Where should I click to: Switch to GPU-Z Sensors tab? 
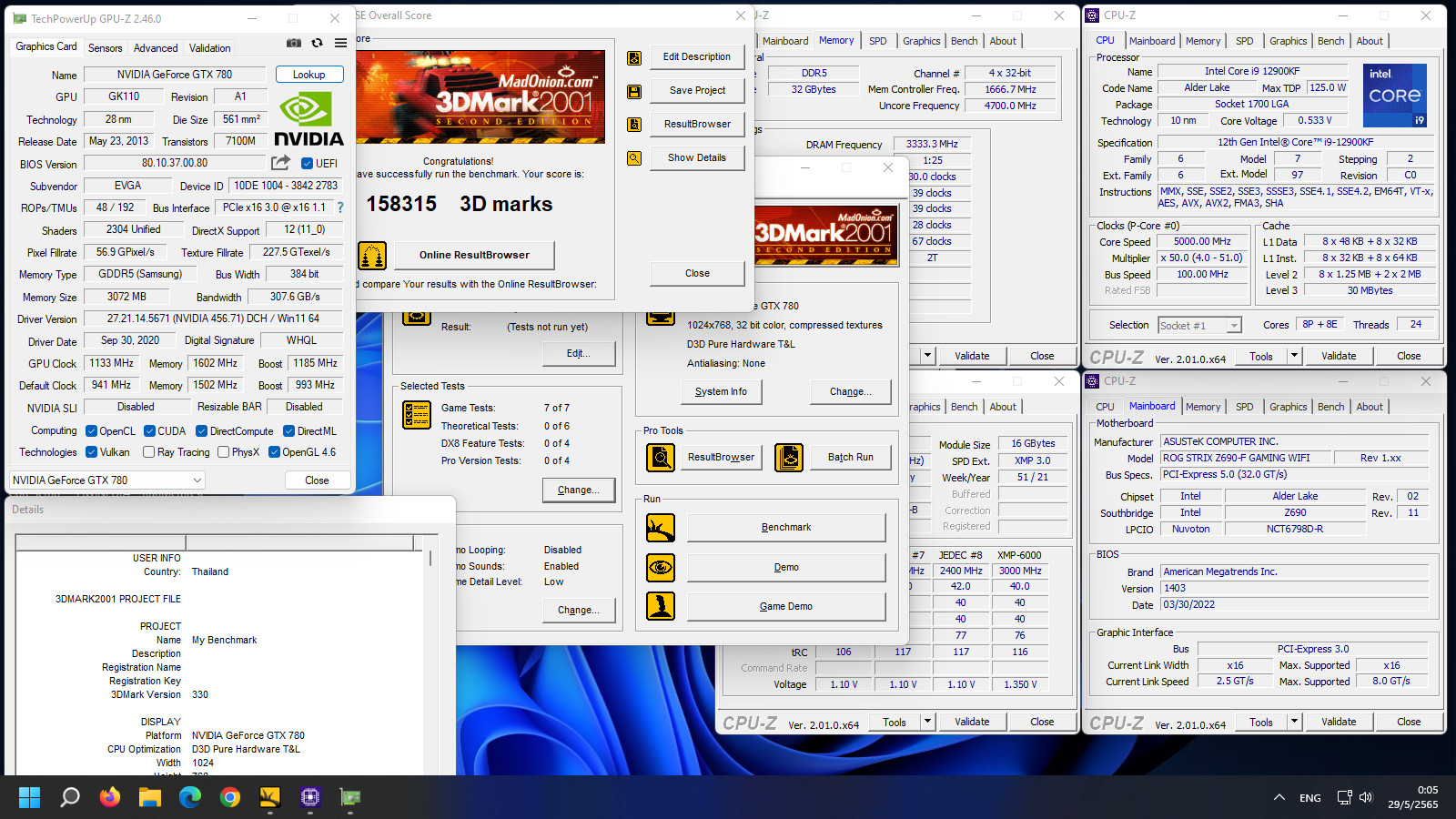click(105, 48)
